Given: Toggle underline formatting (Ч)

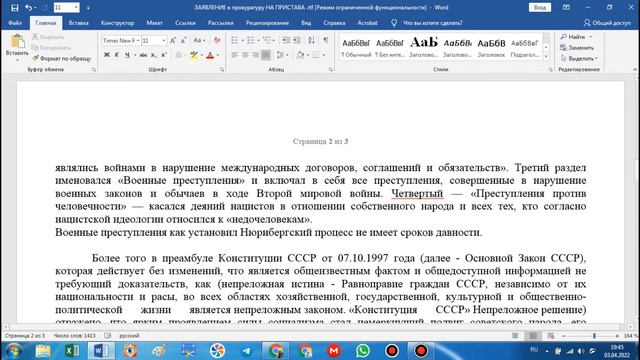Looking at the screenshot, I should pyautogui.click(x=127, y=55).
